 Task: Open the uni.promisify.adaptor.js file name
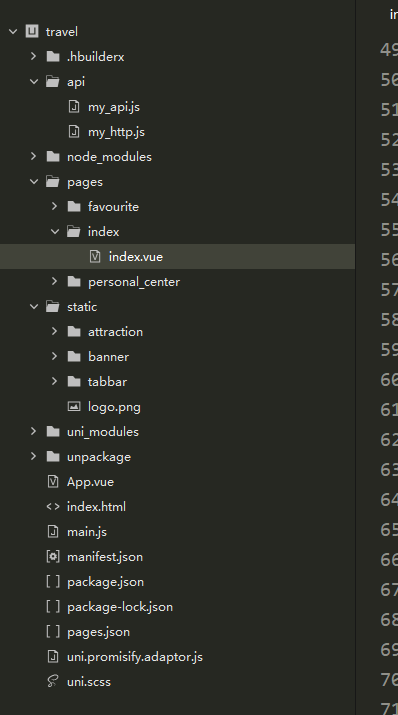click(x=135, y=657)
